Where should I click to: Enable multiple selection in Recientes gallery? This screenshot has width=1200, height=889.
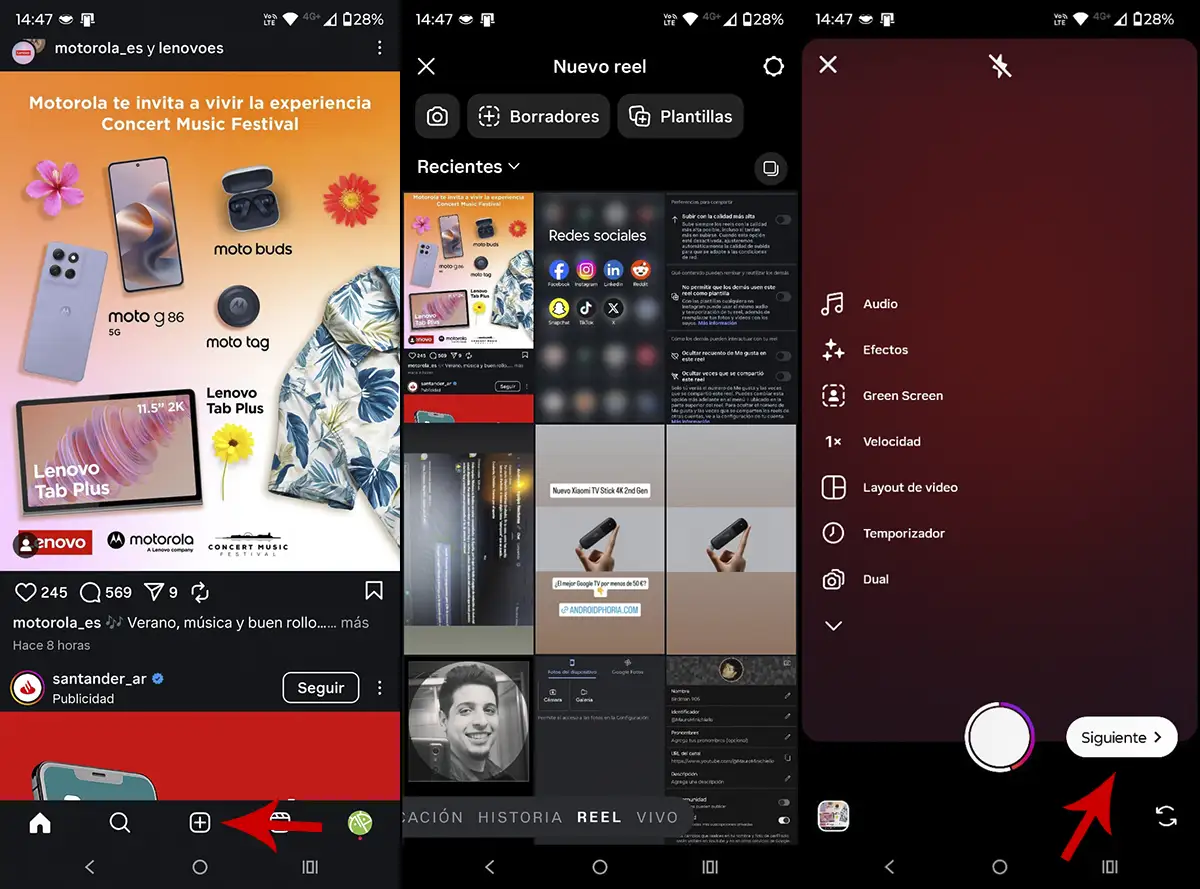(x=771, y=168)
